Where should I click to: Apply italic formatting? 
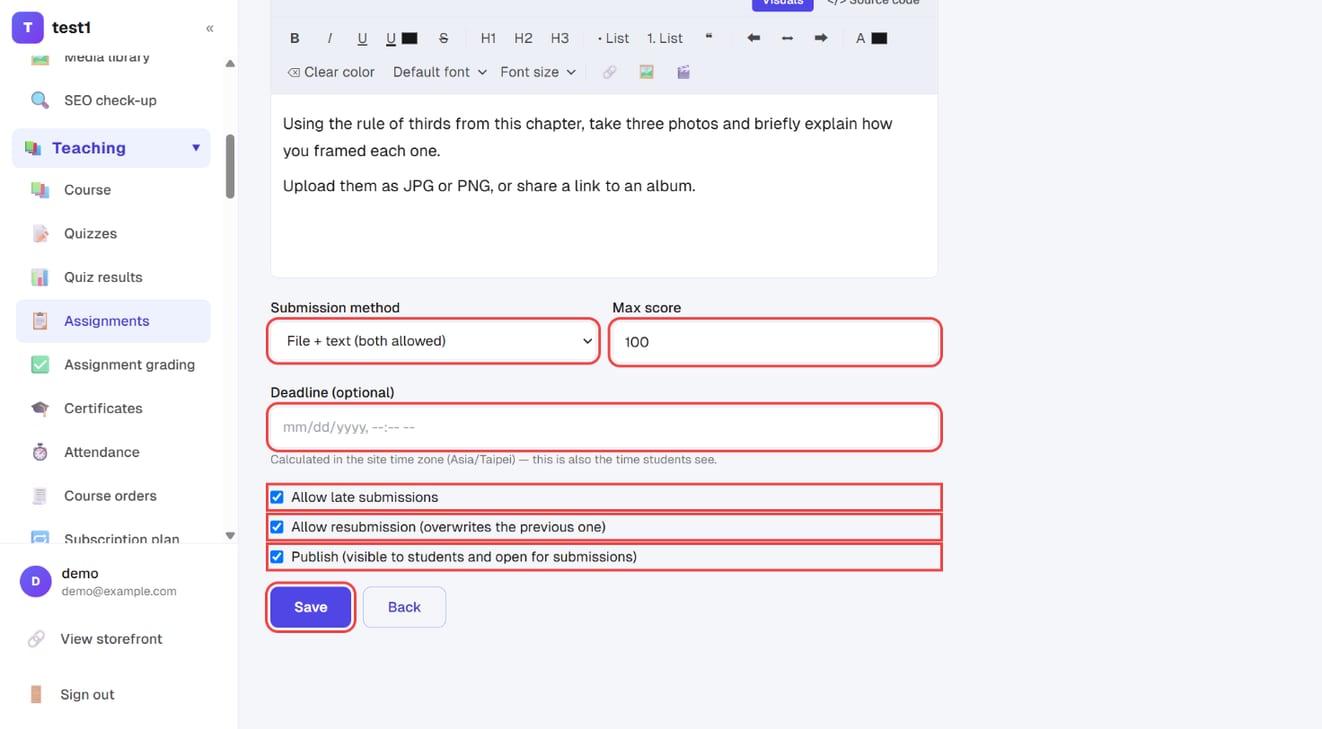(x=329, y=38)
